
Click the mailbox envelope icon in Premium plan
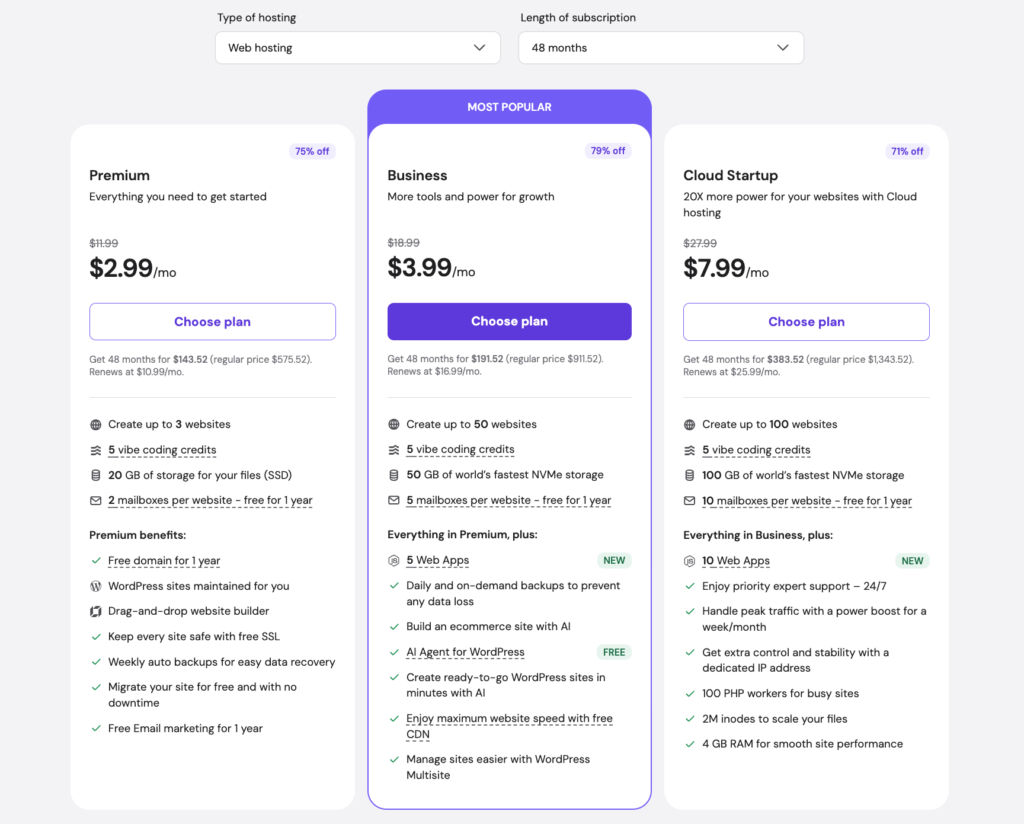96,501
